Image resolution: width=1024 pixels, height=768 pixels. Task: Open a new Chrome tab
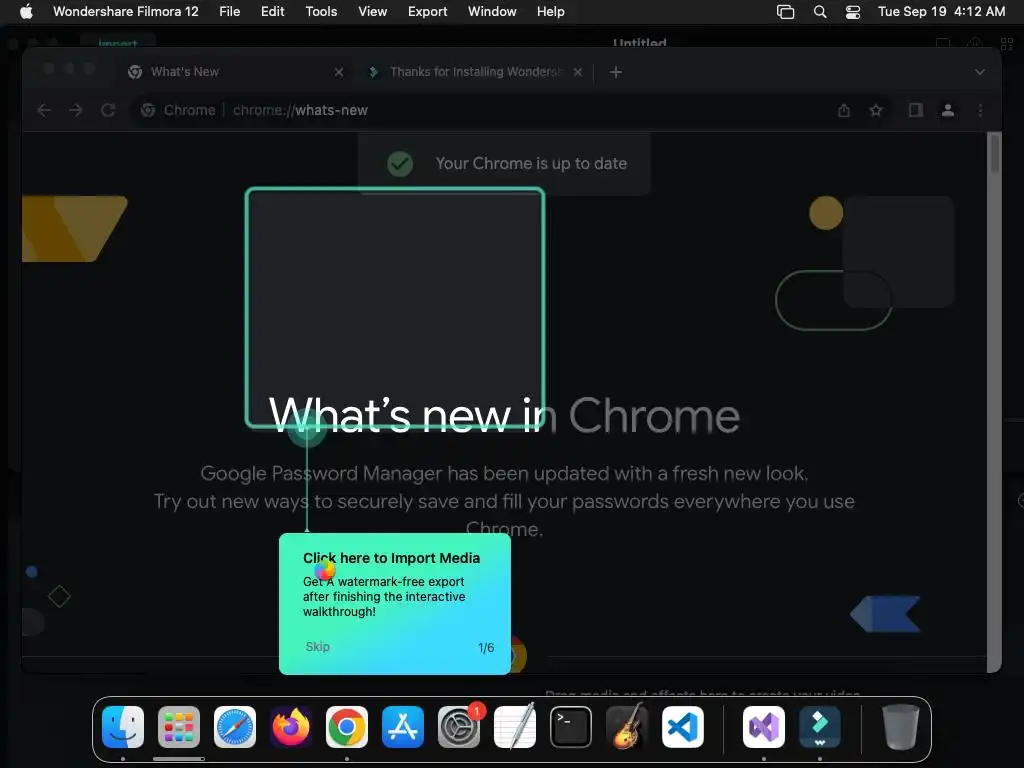[x=616, y=72]
